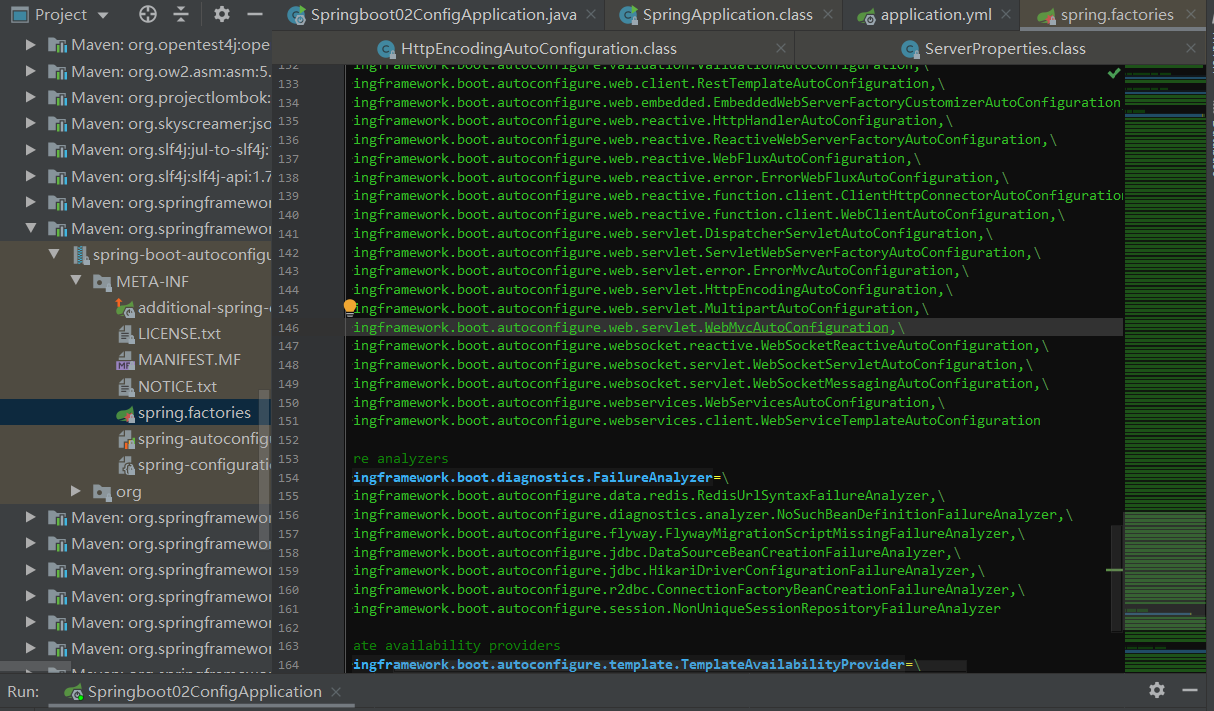
Task: Click the 're analyzers' comment on line 153
Action: 400,458
